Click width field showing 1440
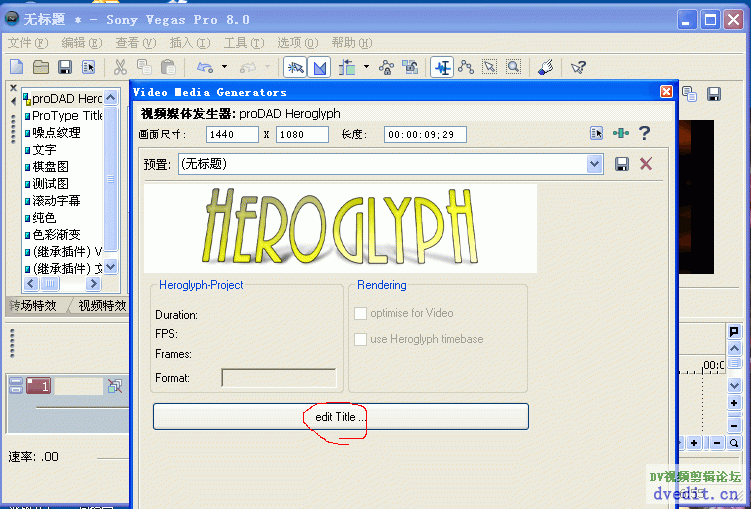 (x=232, y=135)
